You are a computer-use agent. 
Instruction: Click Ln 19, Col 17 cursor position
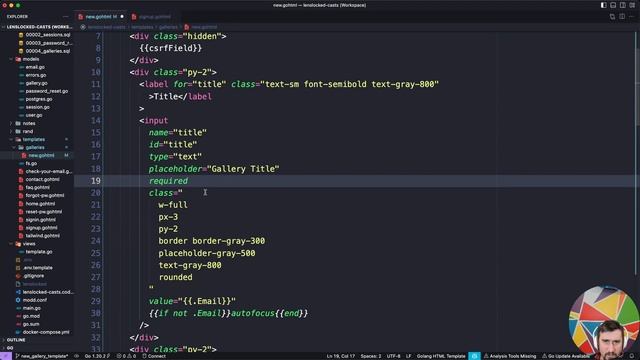(341, 356)
